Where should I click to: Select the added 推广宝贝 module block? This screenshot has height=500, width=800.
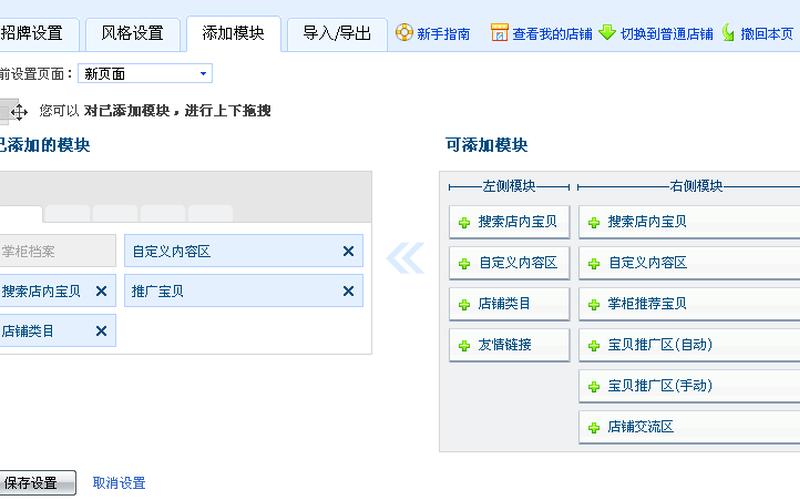coord(243,291)
